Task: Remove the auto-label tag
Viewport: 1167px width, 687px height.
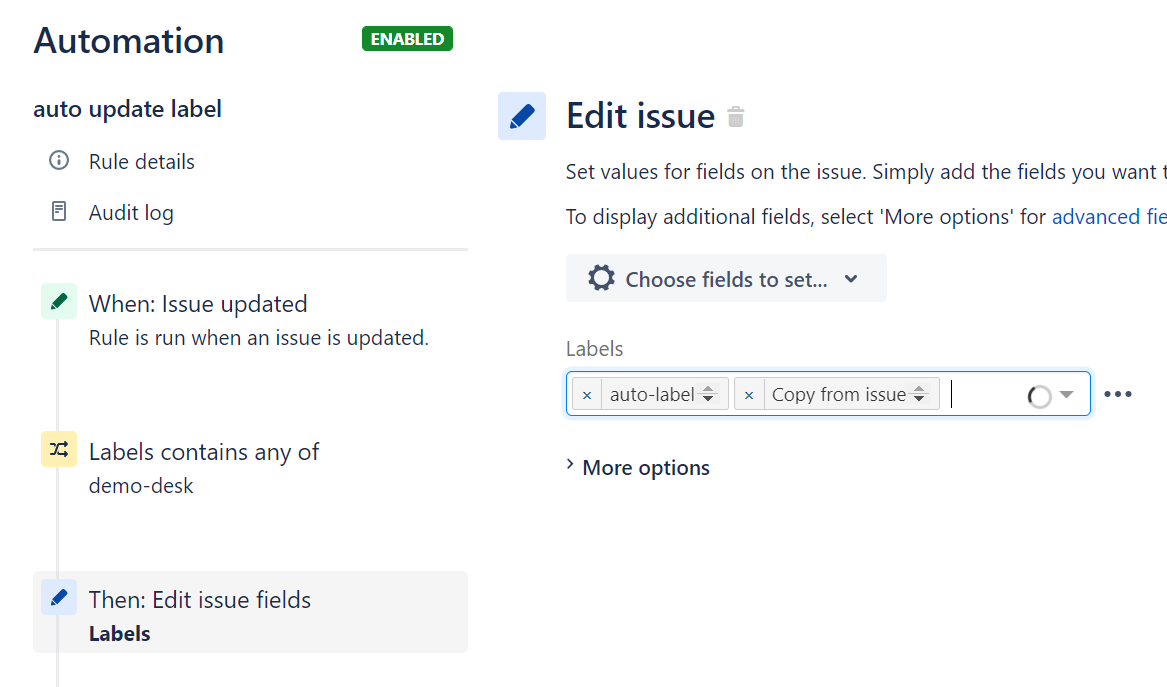Action: [587, 394]
